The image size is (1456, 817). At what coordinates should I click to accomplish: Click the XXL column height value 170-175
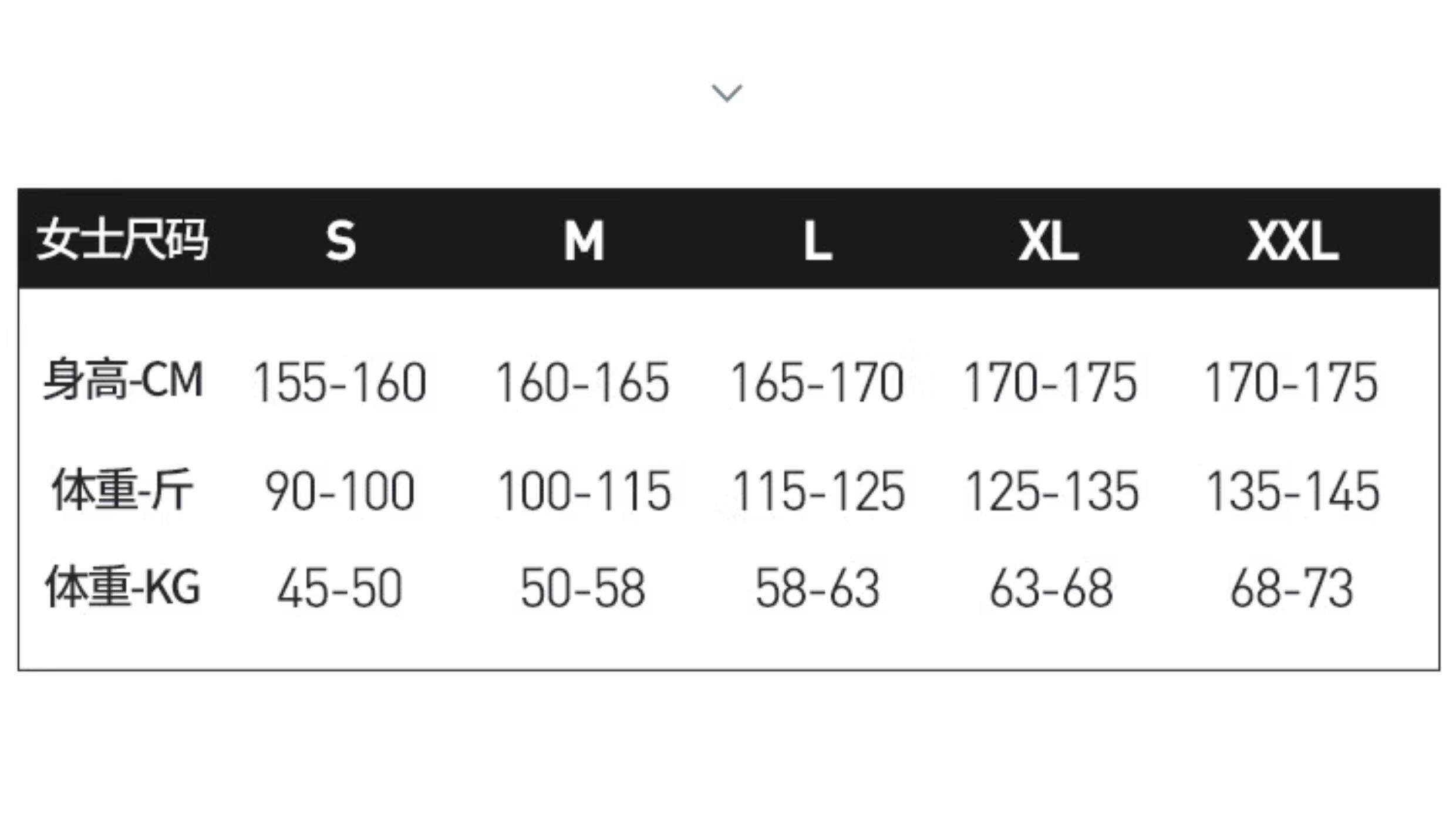click(1292, 383)
